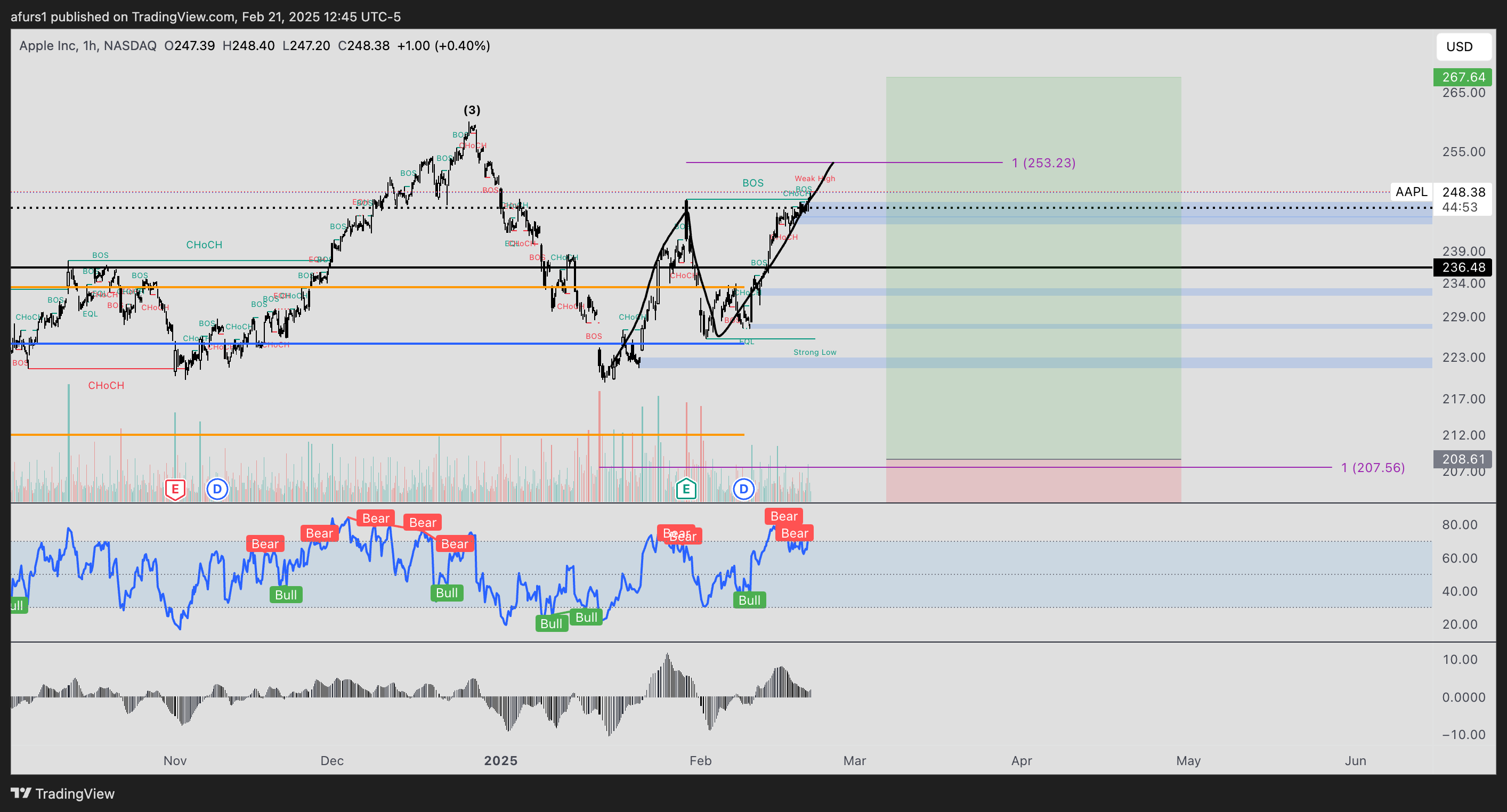The width and height of the screenshot is (1507, 812).
Task: Select the black 236.48 price level label
Action: 1462,267
